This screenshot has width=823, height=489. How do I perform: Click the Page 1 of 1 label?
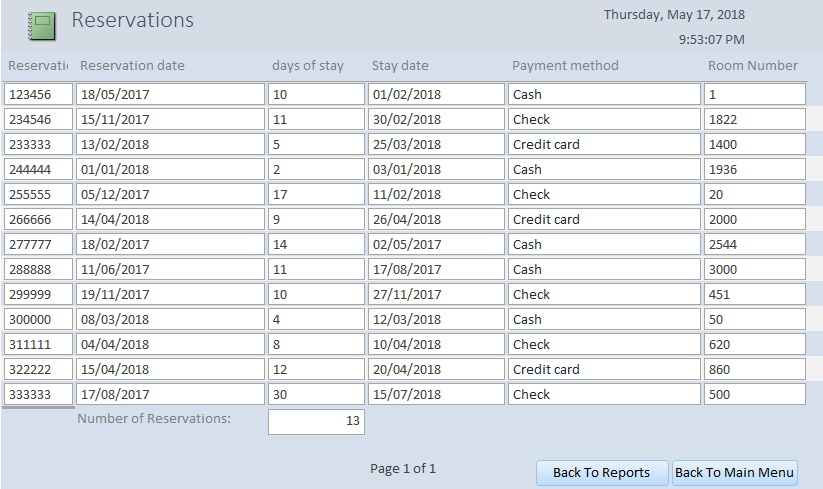click(403, 468)
